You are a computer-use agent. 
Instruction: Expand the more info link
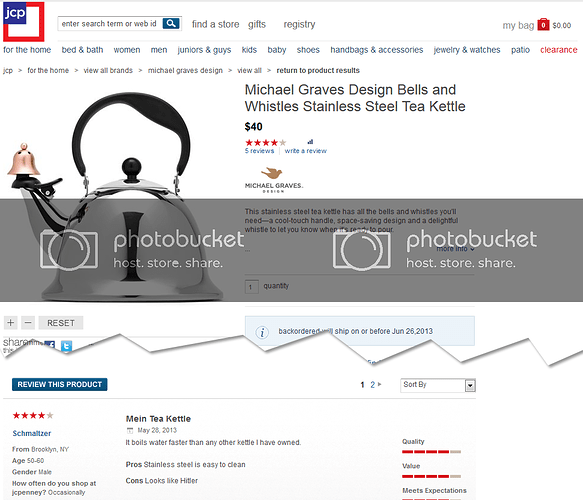point(455,249)
